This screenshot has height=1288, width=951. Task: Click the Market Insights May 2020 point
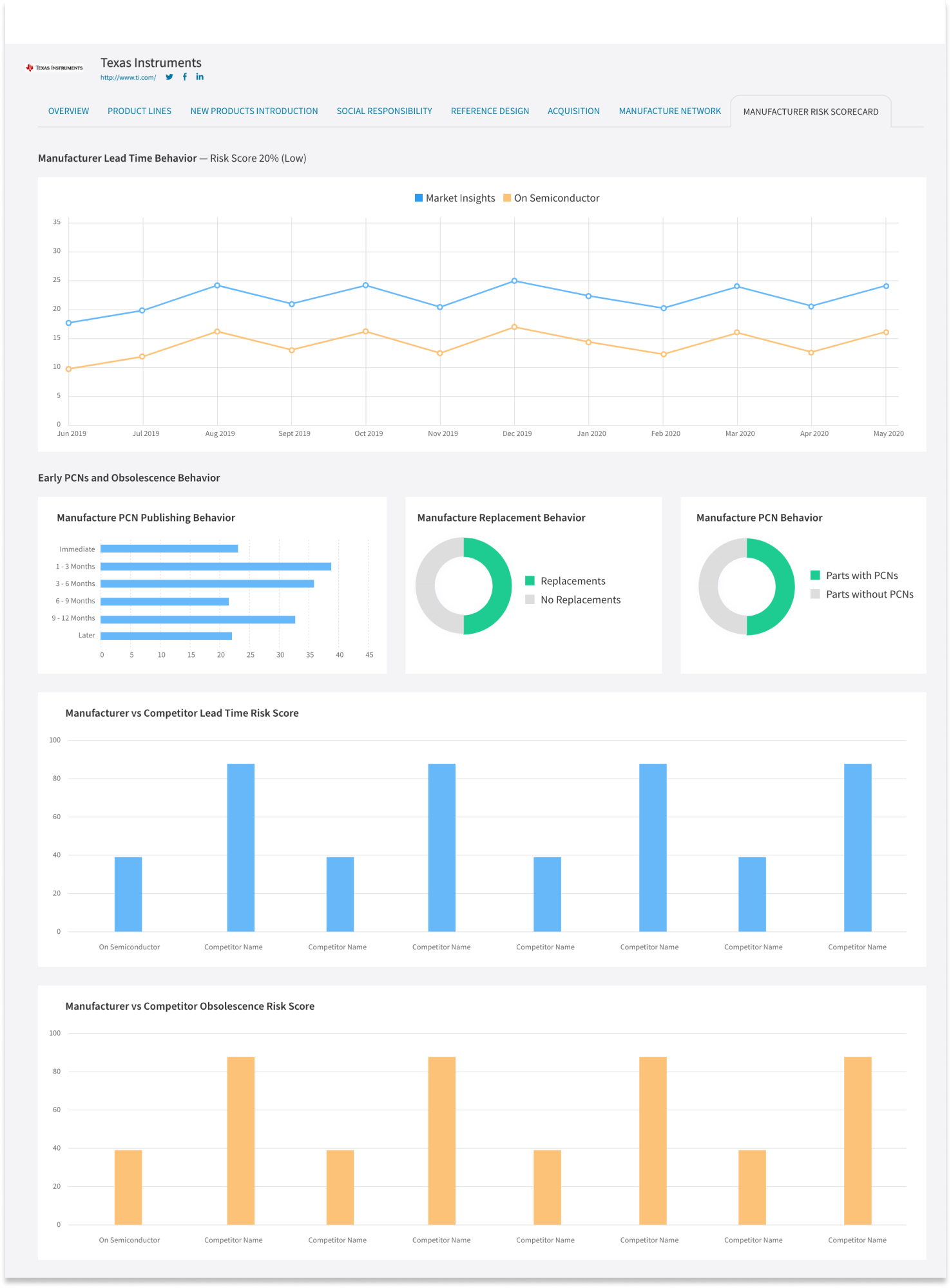[886, 286]
